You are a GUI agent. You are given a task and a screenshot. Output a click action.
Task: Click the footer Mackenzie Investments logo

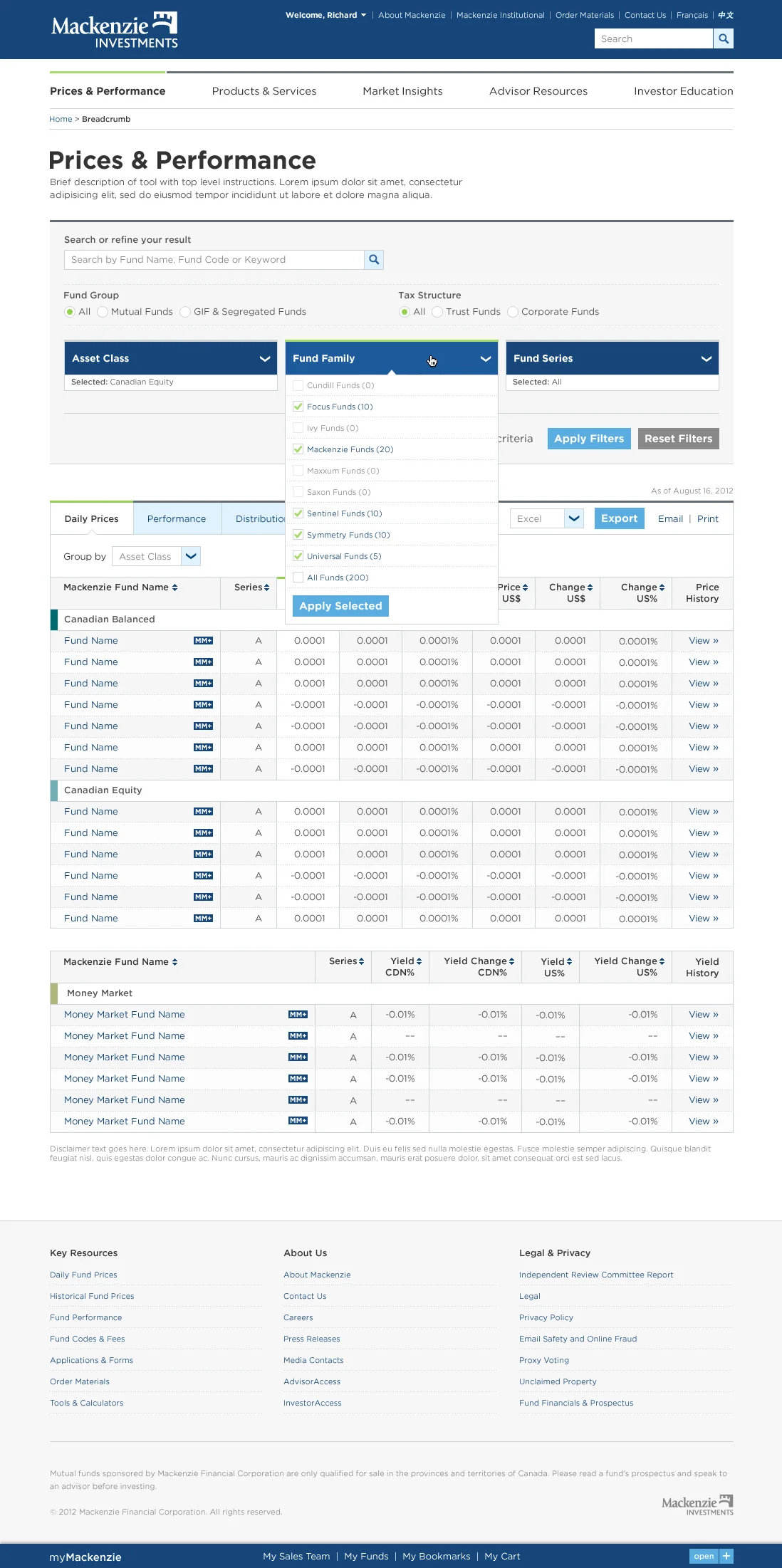697,1505
